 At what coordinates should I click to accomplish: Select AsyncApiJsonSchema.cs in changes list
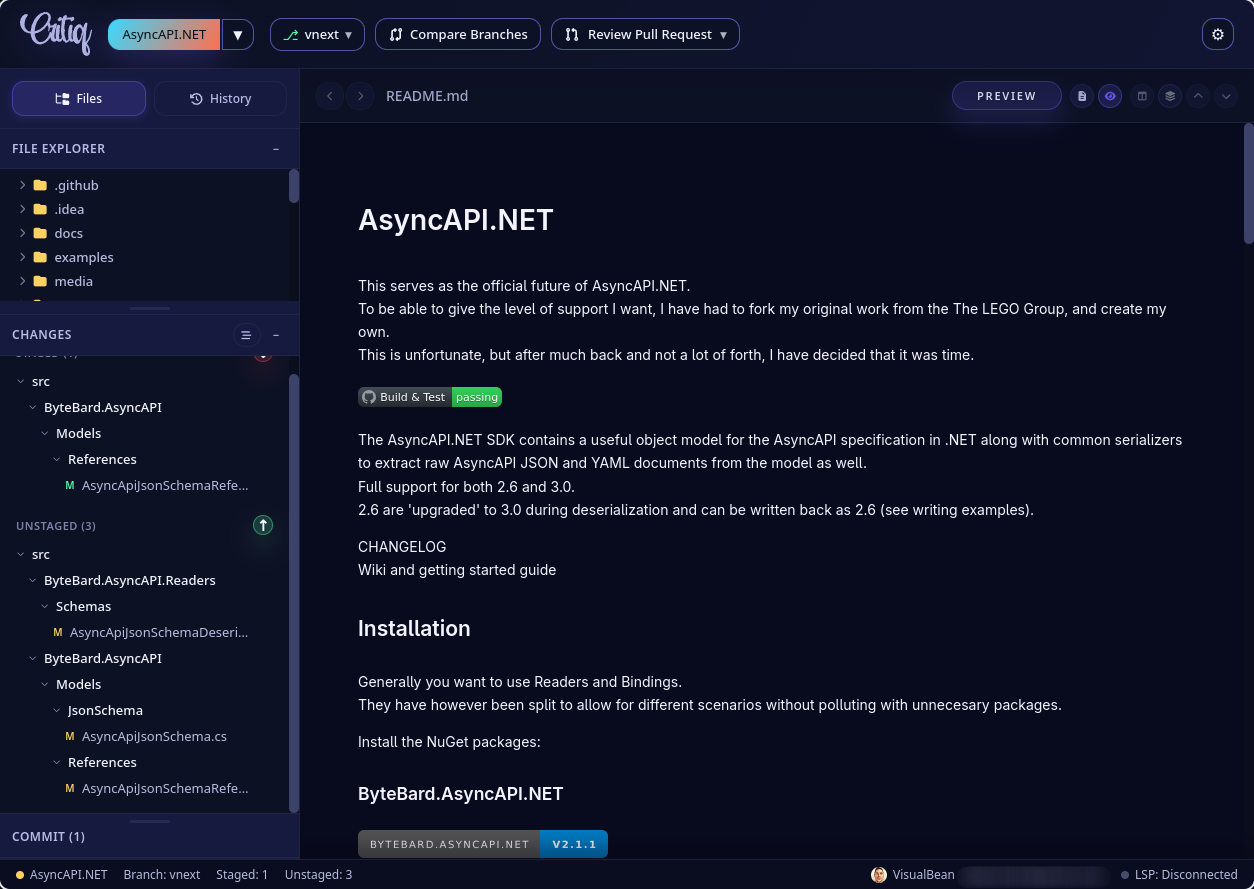pos(153,736)
